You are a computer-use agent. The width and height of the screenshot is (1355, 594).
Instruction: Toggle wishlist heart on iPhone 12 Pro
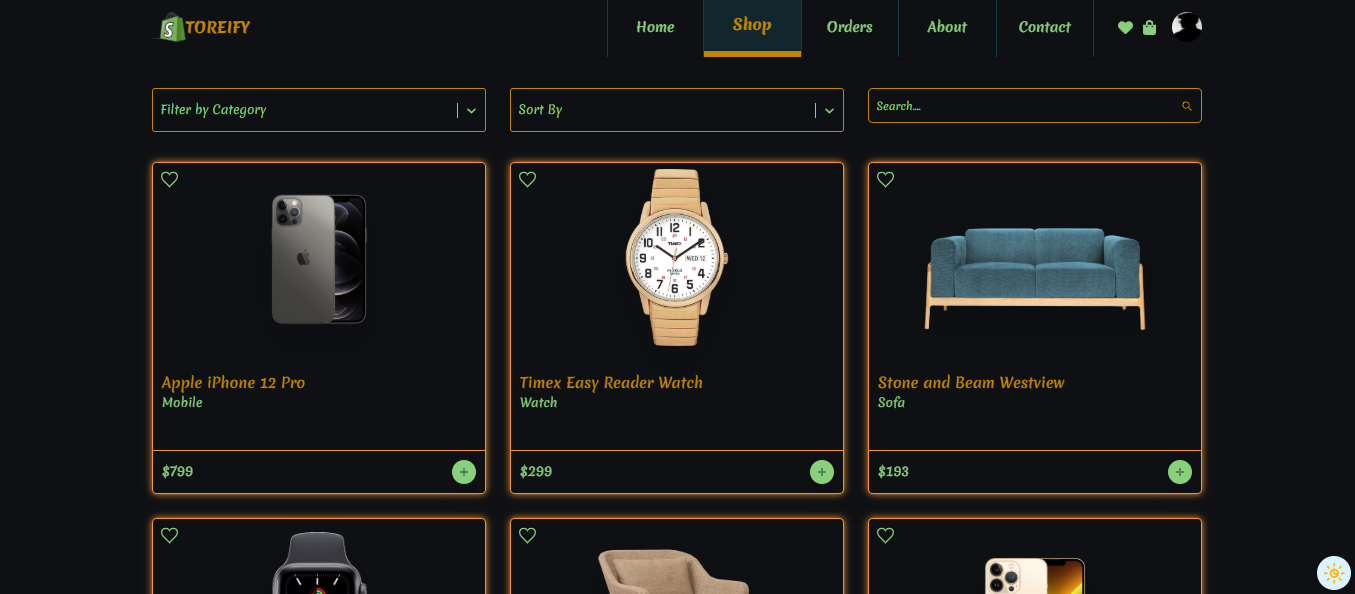(170, 180)
